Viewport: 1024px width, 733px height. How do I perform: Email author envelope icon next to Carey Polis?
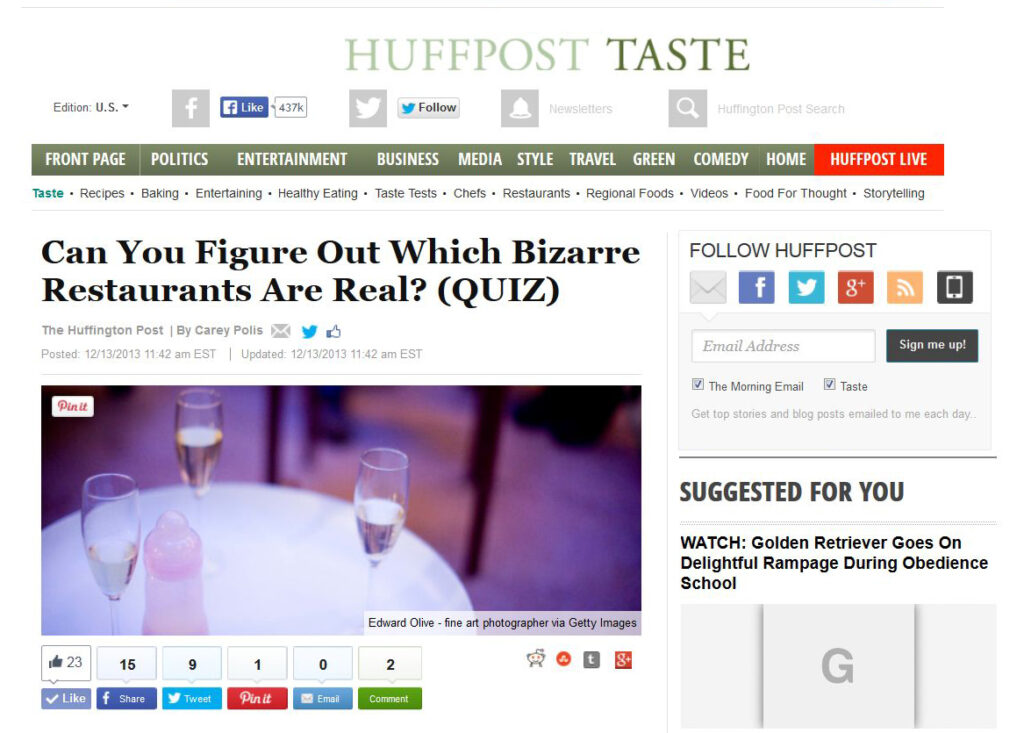click(x=281, y=331)
